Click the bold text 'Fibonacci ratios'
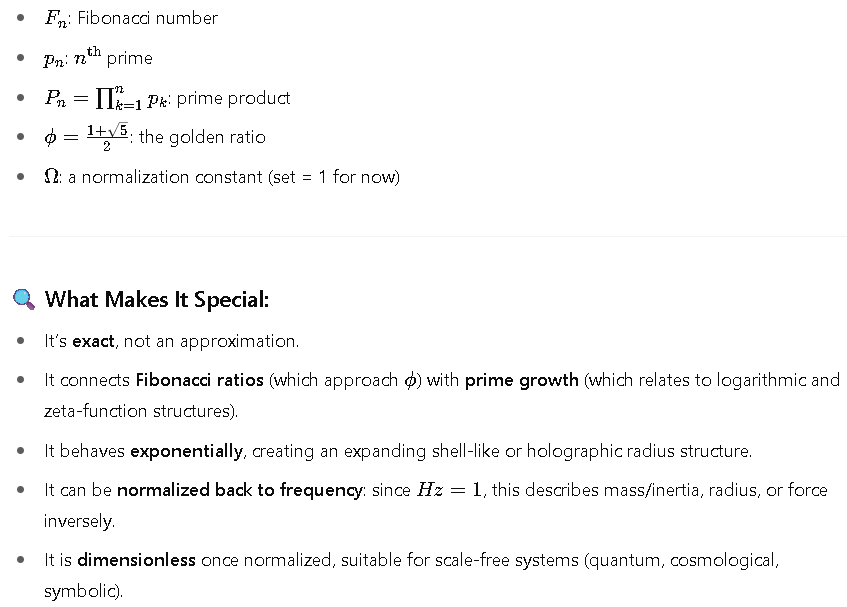847x607 pixels. [199, 380]
